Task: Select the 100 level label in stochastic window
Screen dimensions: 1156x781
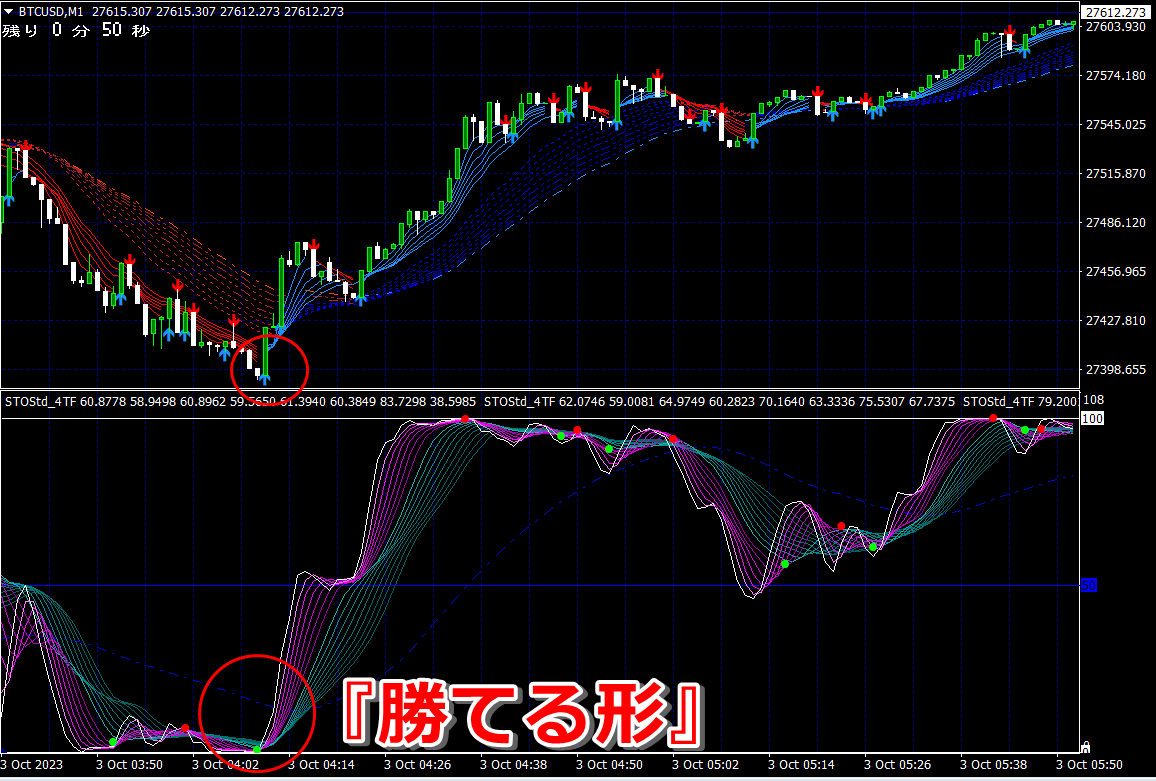Action: [x=1092, y=418]
